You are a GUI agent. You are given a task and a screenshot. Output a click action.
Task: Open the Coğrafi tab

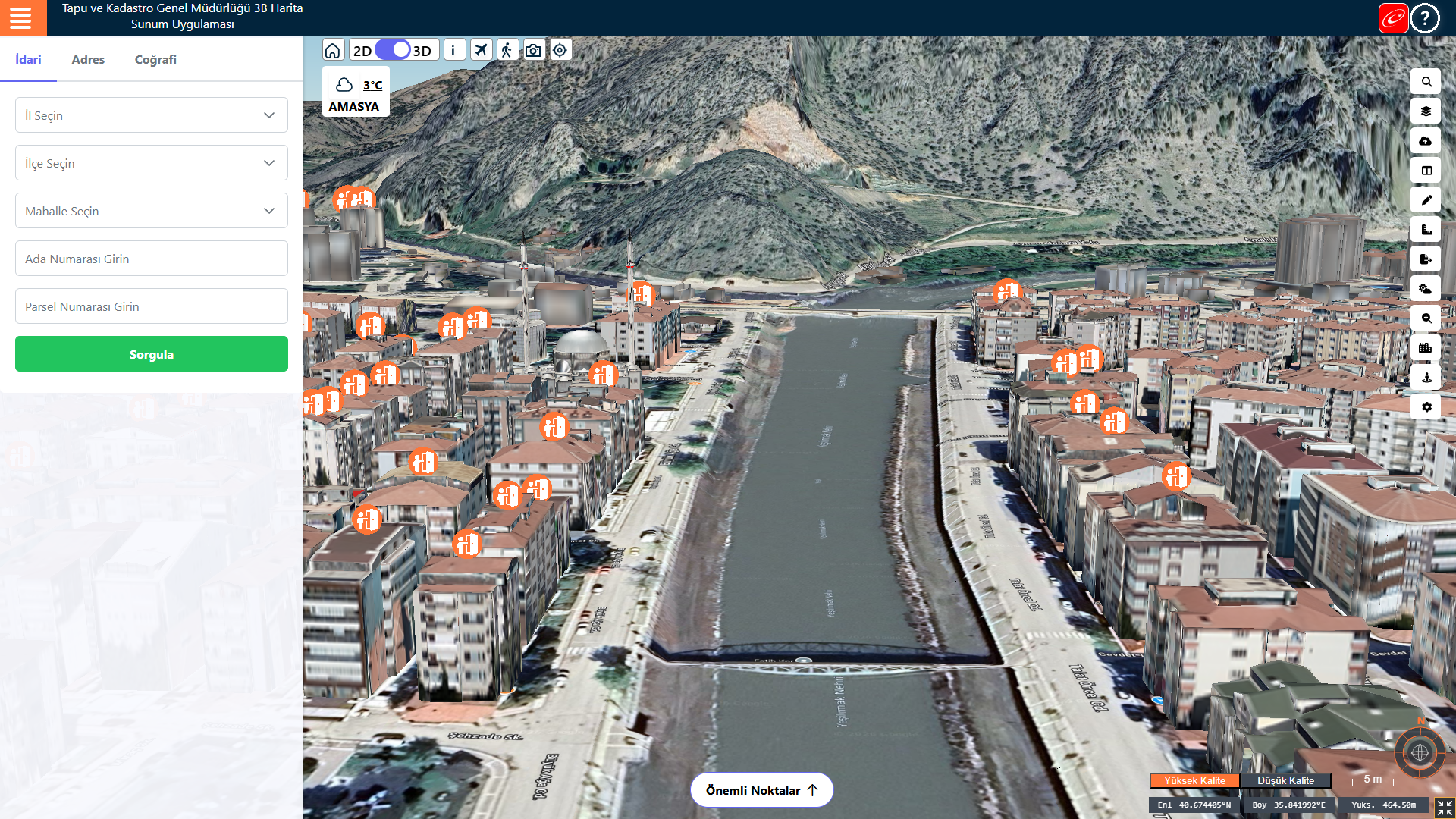click(x=155, y=59)
